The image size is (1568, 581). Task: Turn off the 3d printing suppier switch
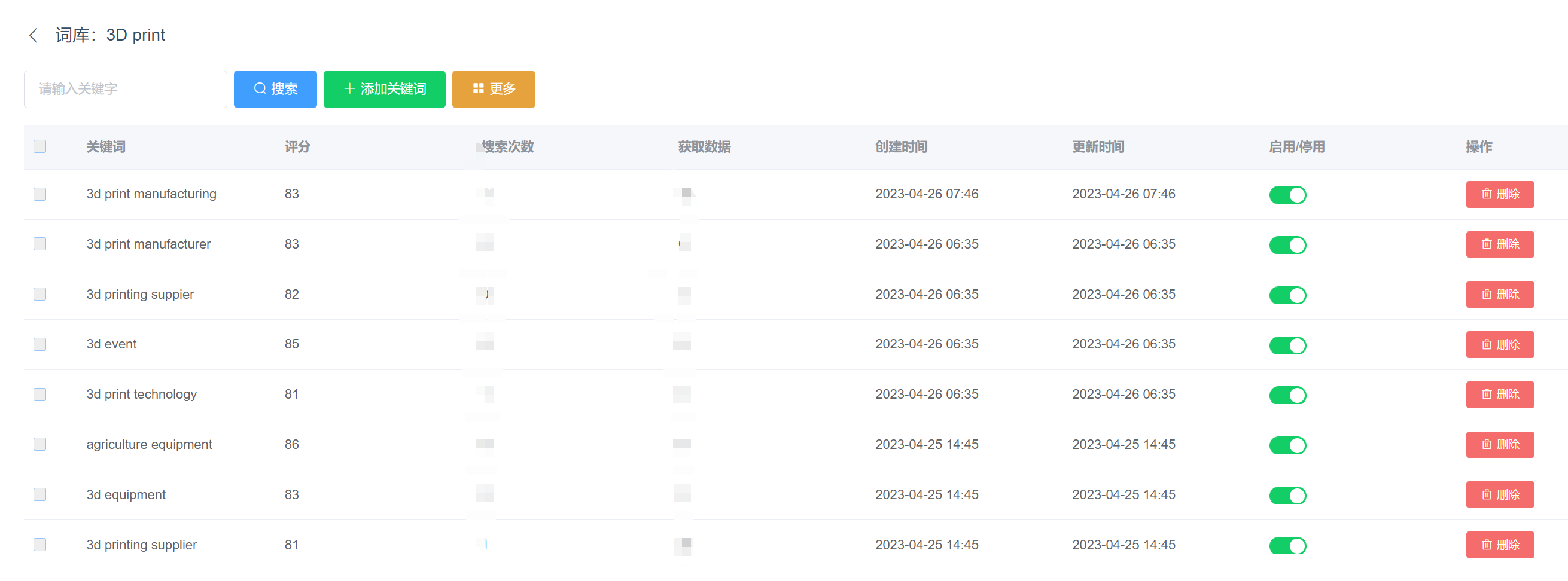coord(1287,295)
